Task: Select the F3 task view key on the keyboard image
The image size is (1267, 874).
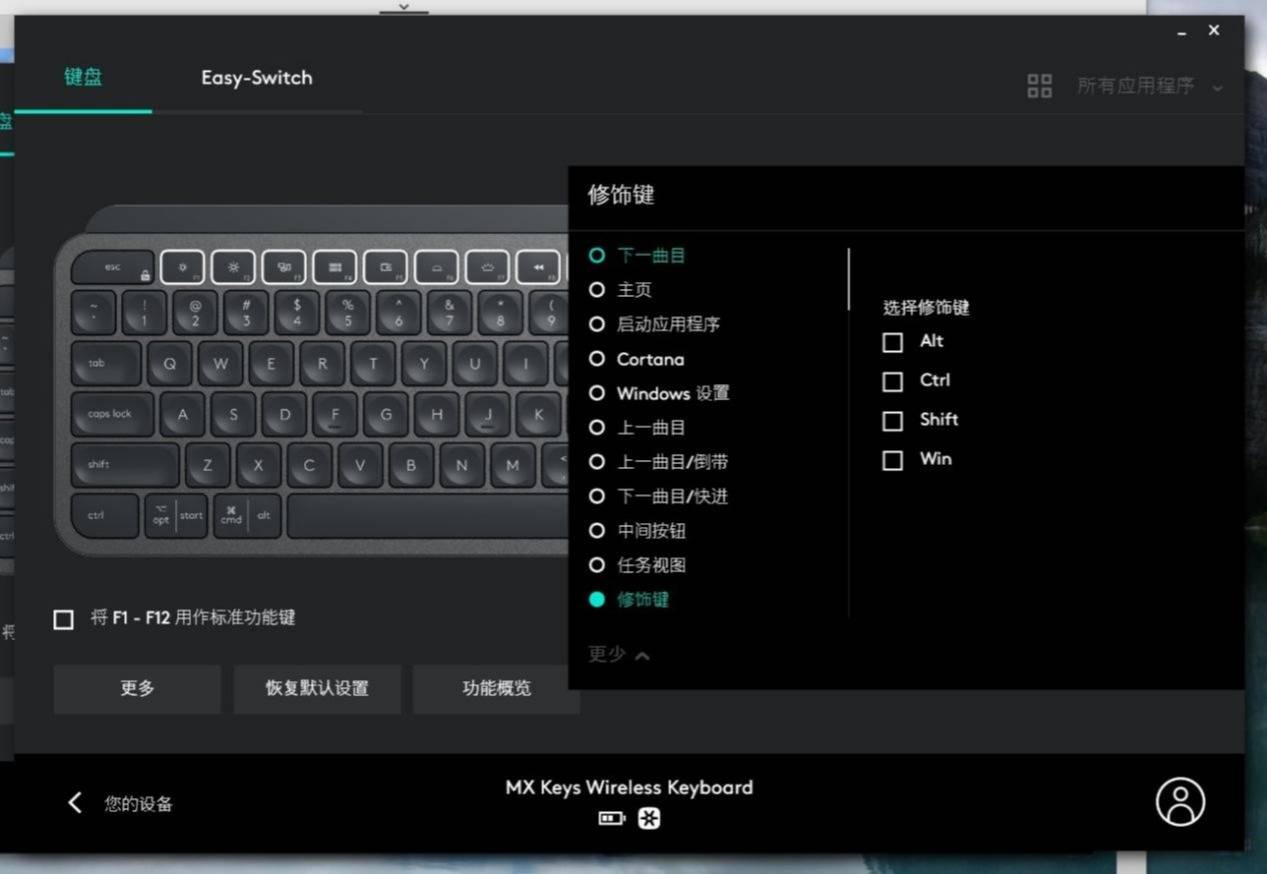Action: tap(284, 267)
